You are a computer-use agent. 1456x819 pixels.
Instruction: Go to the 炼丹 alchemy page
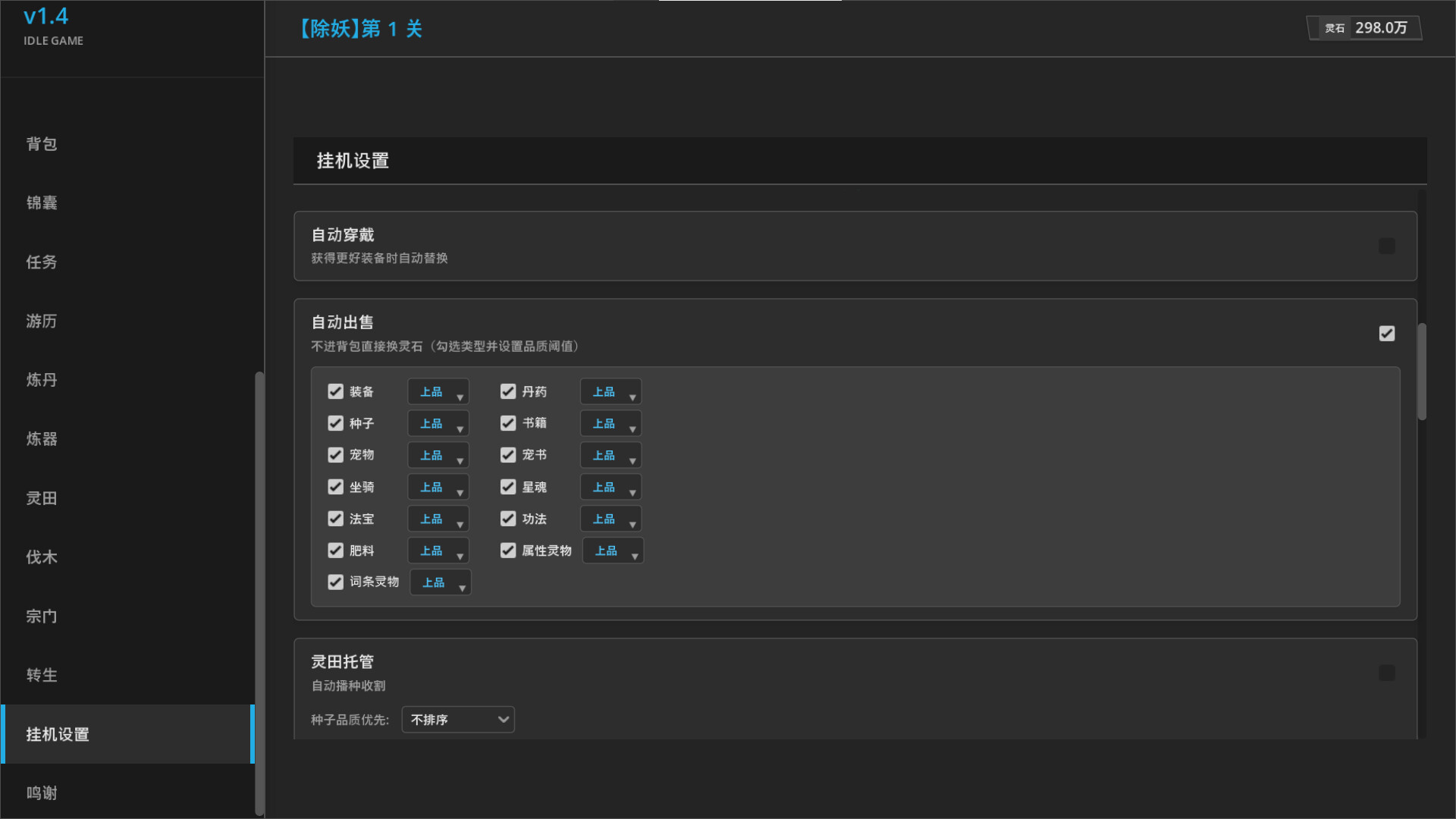point(42,380)
